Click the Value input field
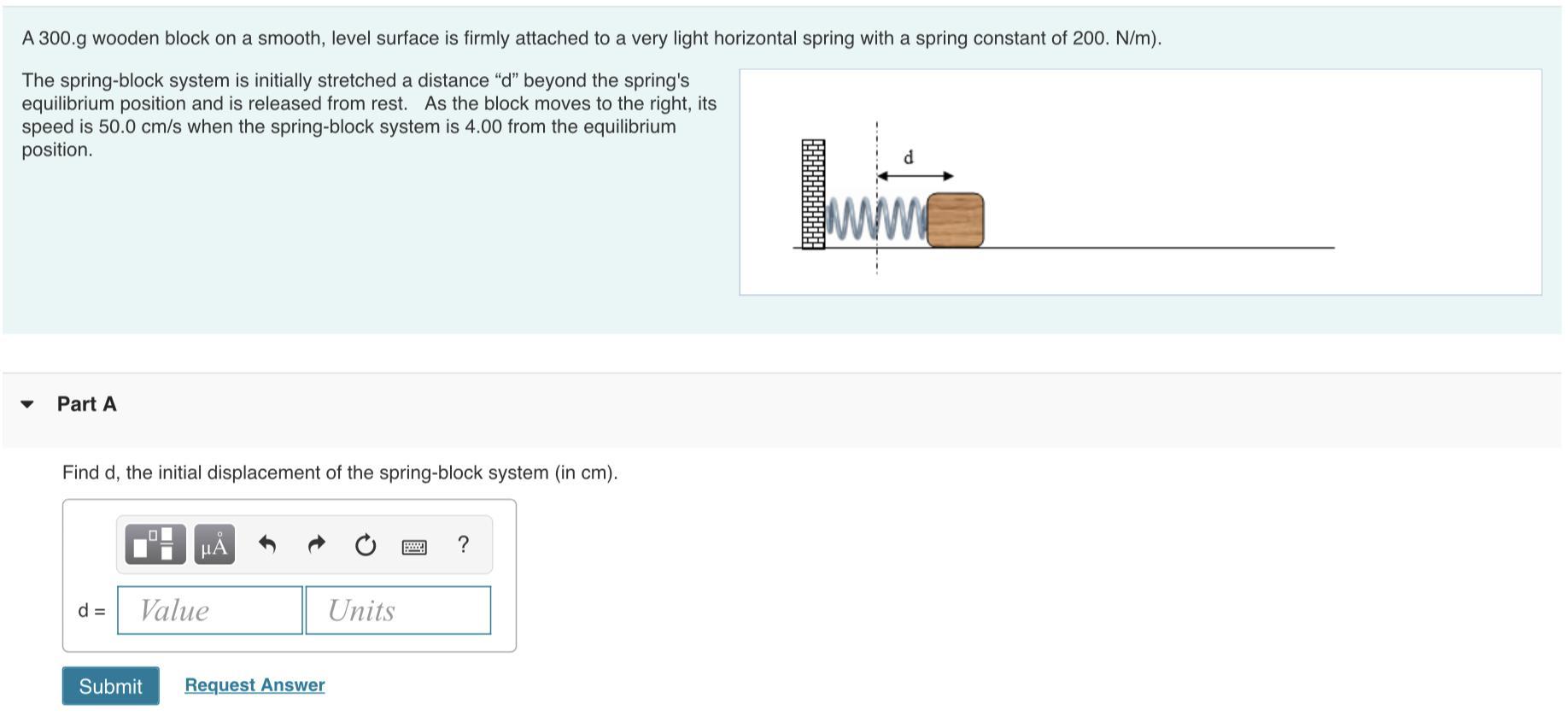The image size is (1568, 722). (210, 610)
